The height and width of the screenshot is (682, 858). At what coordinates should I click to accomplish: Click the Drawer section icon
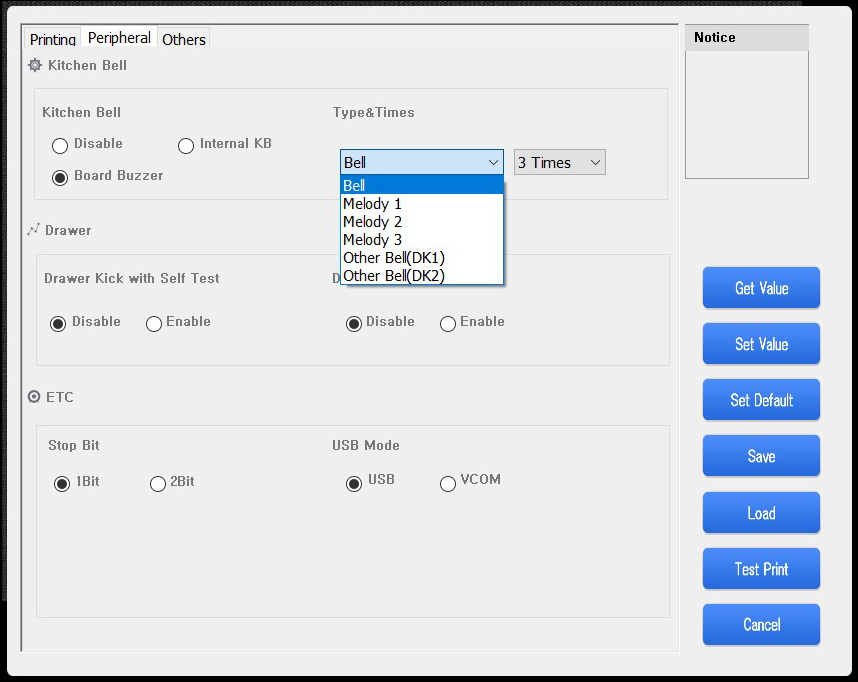33,230
